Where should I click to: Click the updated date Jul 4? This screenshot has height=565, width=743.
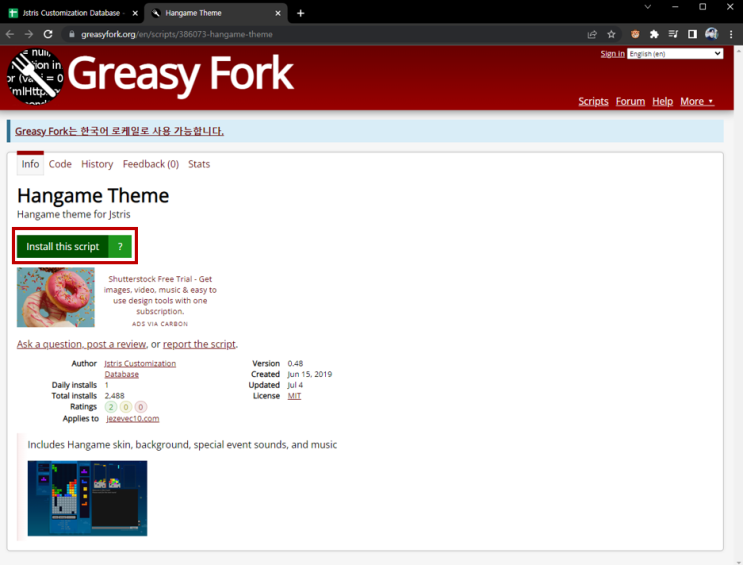[x=295, y=385]
